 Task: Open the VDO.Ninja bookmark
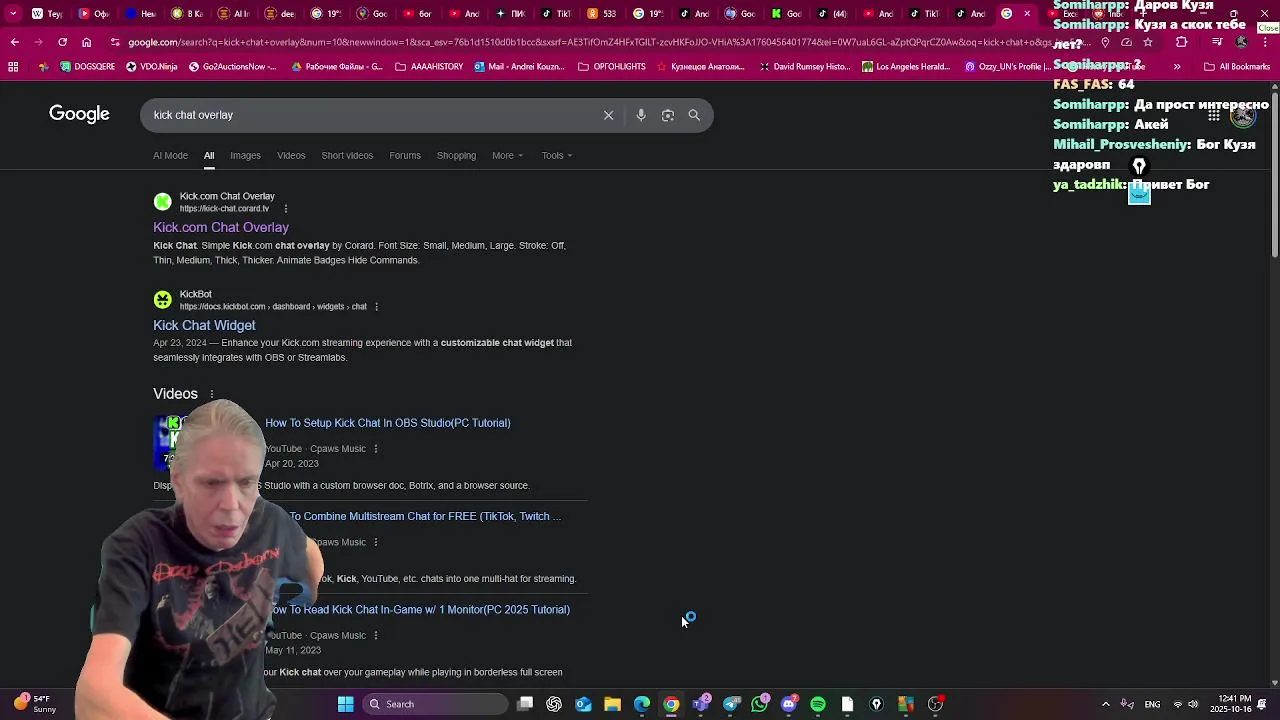point(152,67)
